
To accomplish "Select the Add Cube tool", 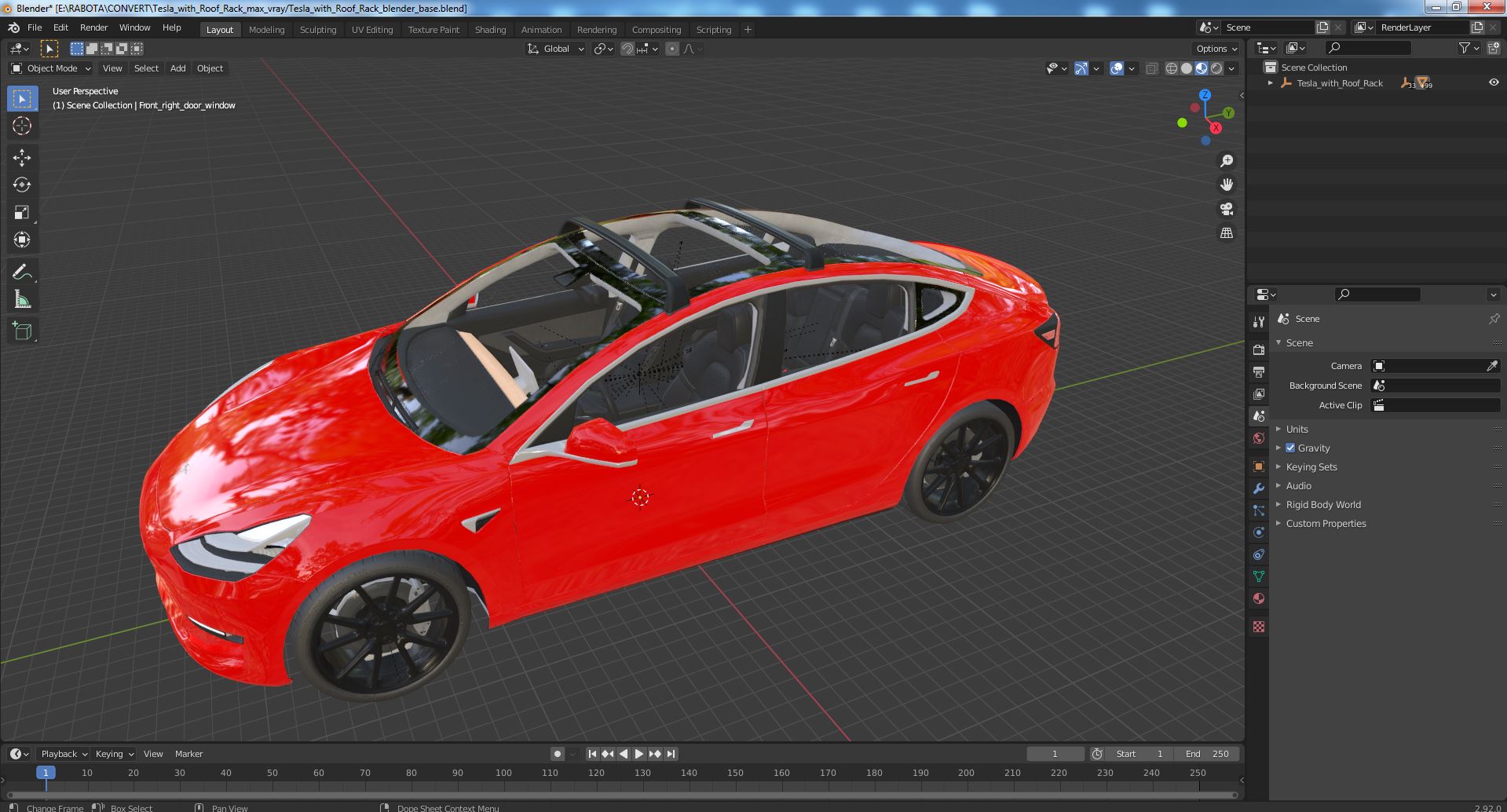I will pyautogui.click(x=22, y=331).
